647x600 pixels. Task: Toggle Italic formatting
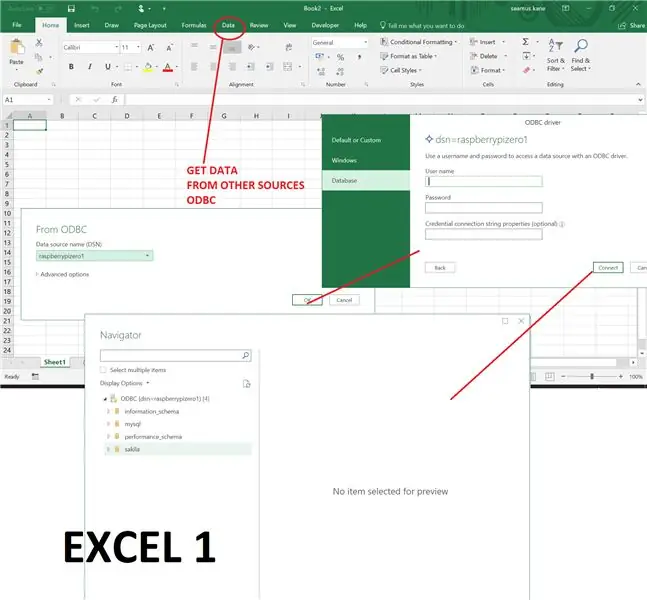90,66
